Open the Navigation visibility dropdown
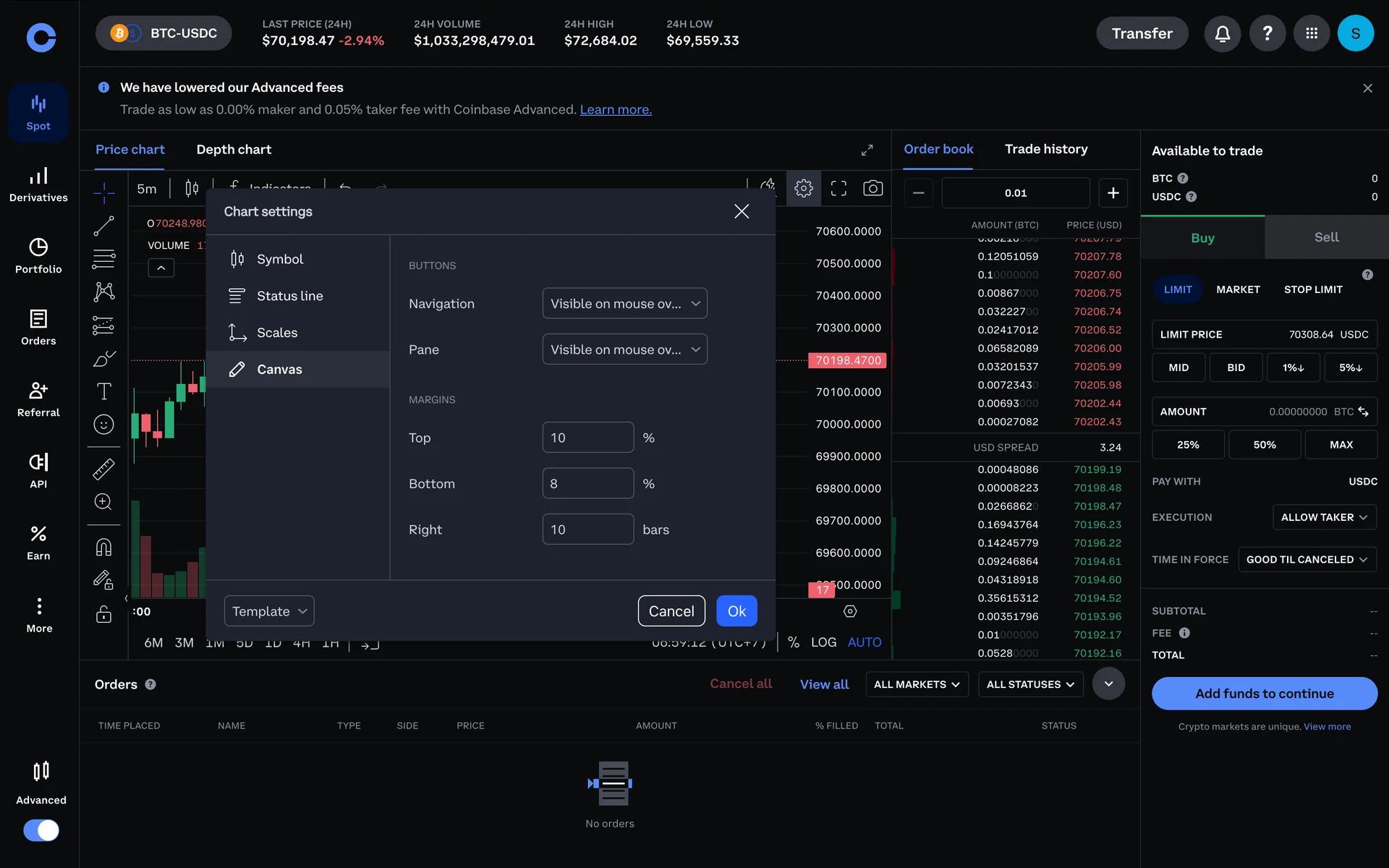 point(624,304)
